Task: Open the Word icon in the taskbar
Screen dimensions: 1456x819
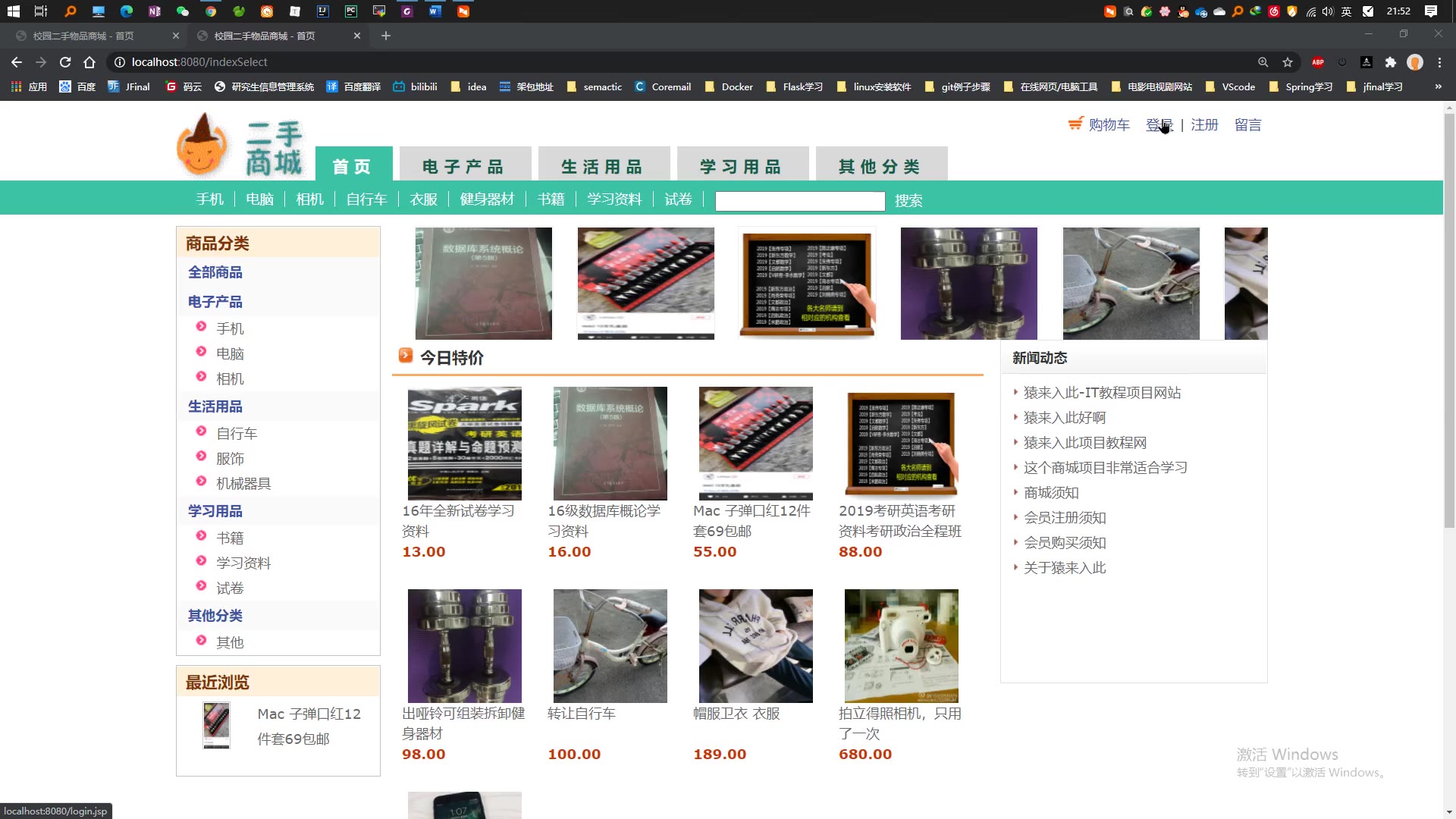Action: click(435, 11)
